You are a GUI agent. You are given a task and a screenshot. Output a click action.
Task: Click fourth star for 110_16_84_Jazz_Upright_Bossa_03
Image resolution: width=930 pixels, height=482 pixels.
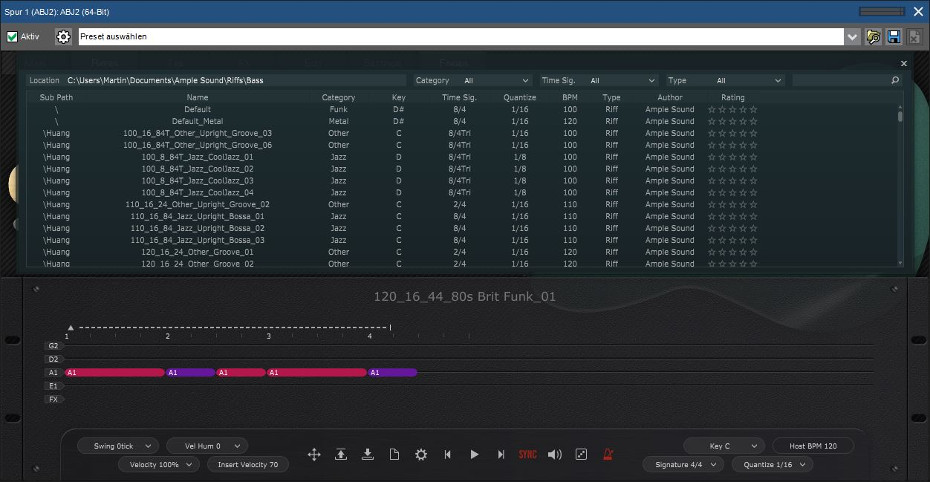(x=743, y=240)
